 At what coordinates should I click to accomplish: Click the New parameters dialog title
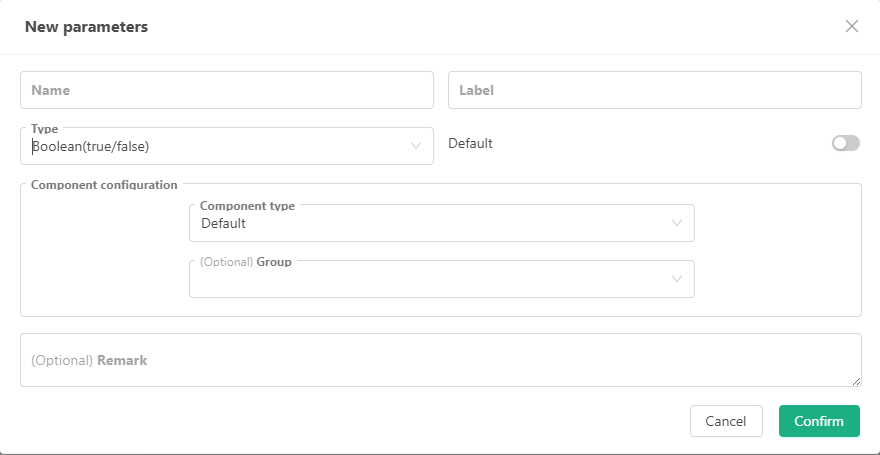click(x=86, y=27)
